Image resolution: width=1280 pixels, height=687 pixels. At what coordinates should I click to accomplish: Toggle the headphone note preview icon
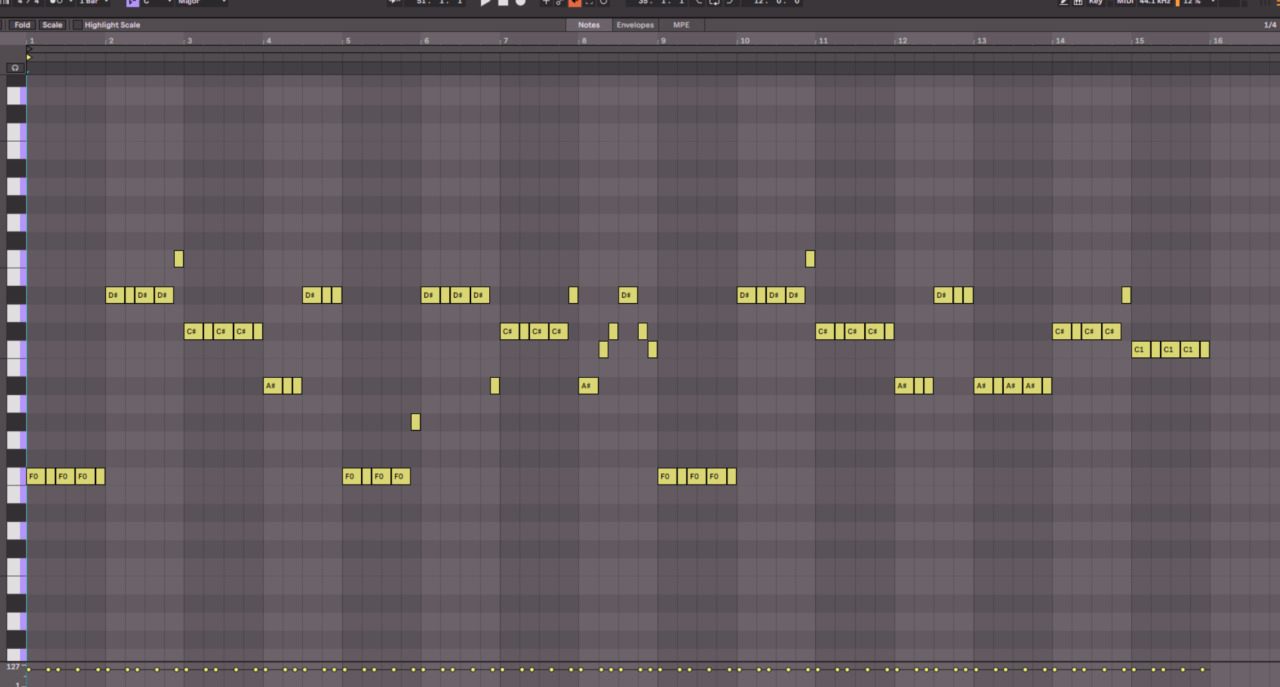point(15,68)
